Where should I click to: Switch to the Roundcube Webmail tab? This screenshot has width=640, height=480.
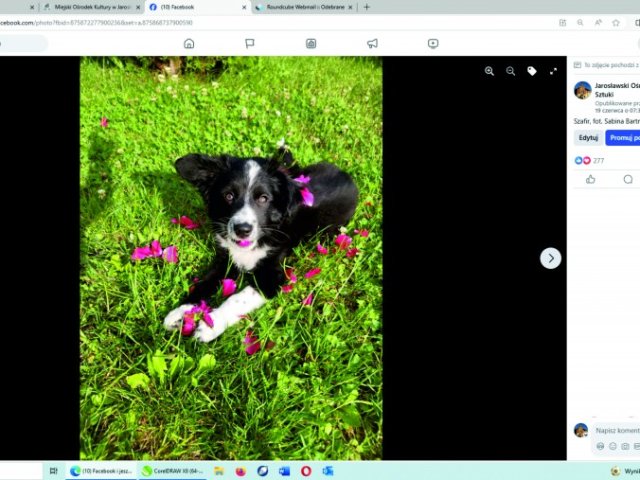(x=305, y=7)
